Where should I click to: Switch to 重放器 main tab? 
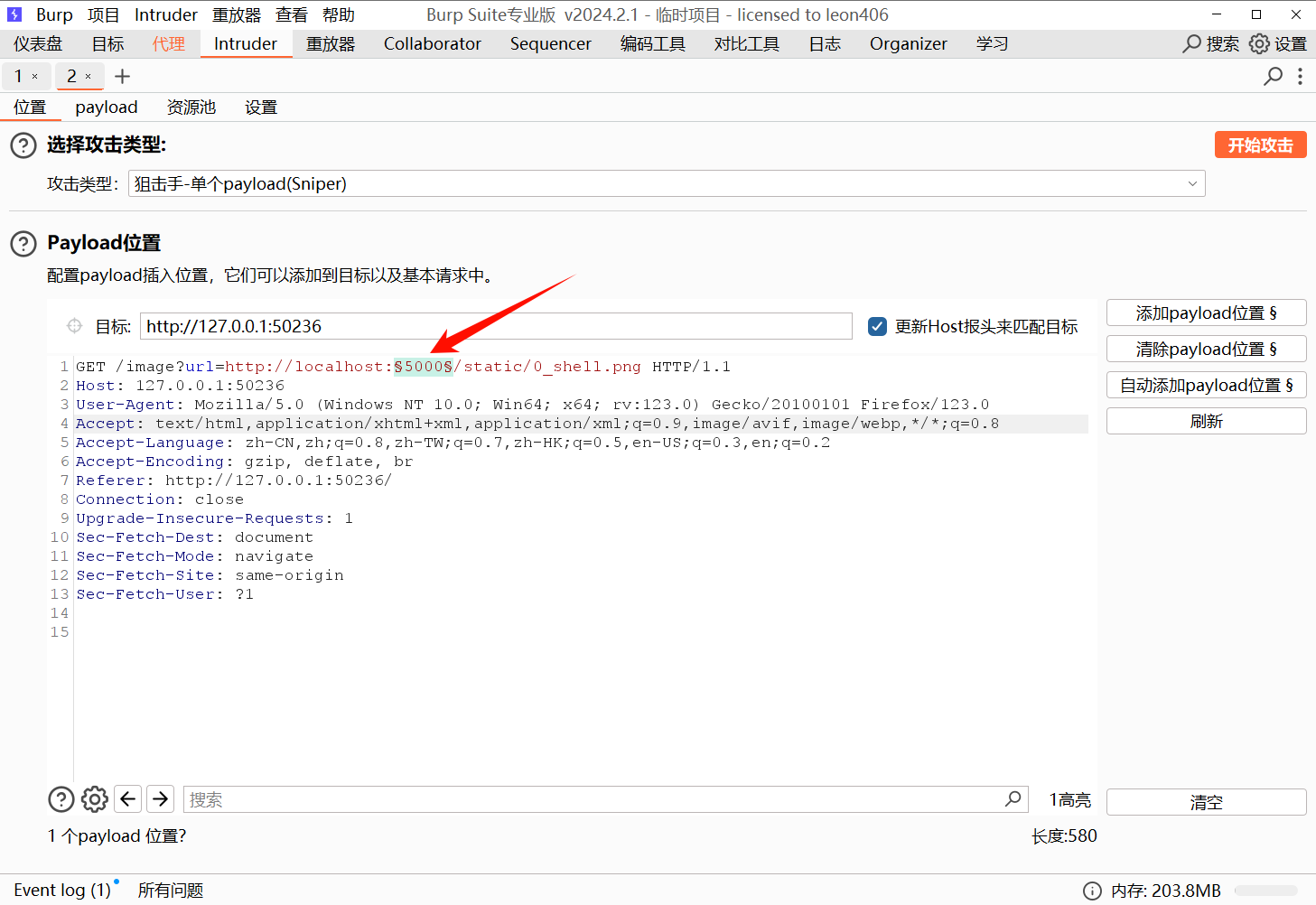pos(331,43)
